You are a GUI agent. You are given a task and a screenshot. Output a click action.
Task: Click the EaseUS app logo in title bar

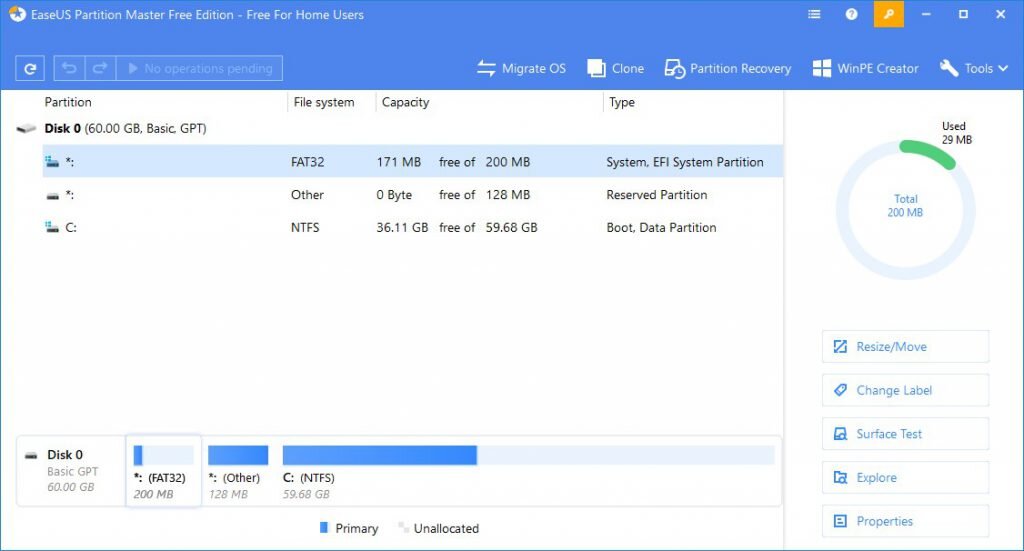(17, 14)
